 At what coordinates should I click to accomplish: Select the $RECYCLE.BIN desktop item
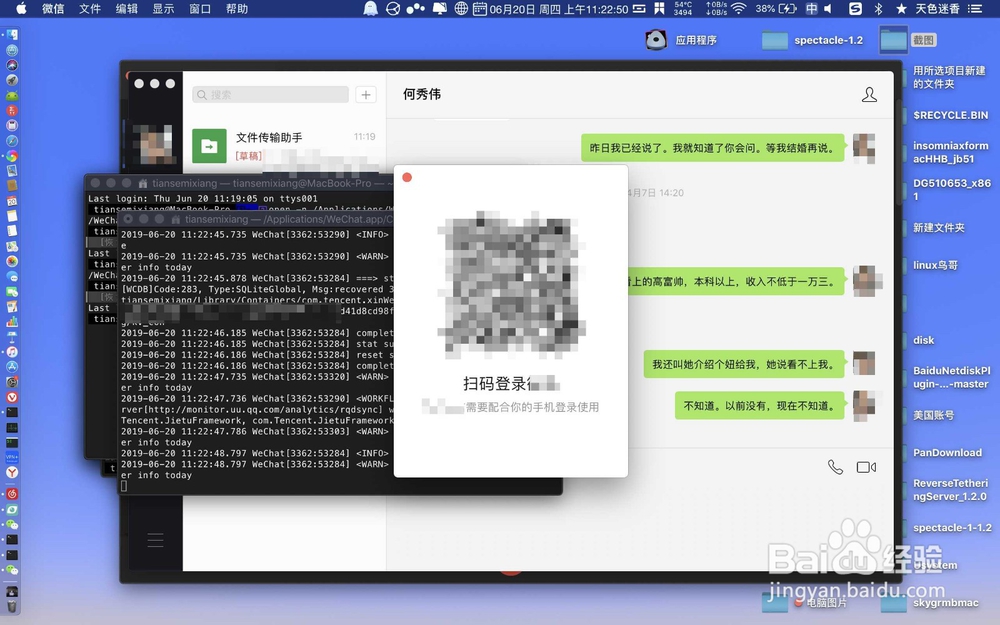pyautogui.click(x=950, y=115)
